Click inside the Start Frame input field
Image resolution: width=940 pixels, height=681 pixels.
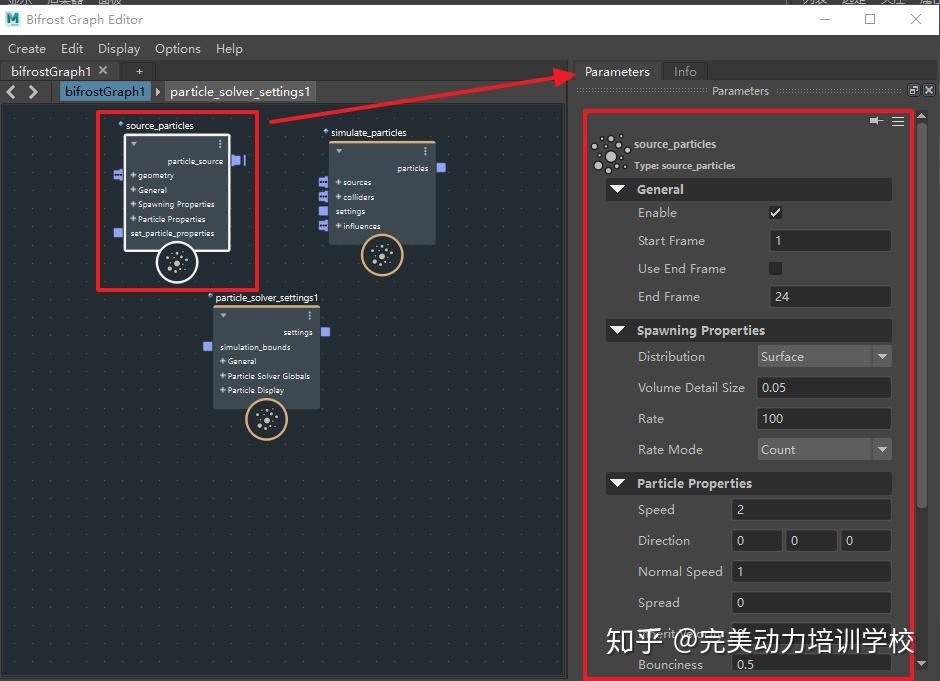click(830, 240)
